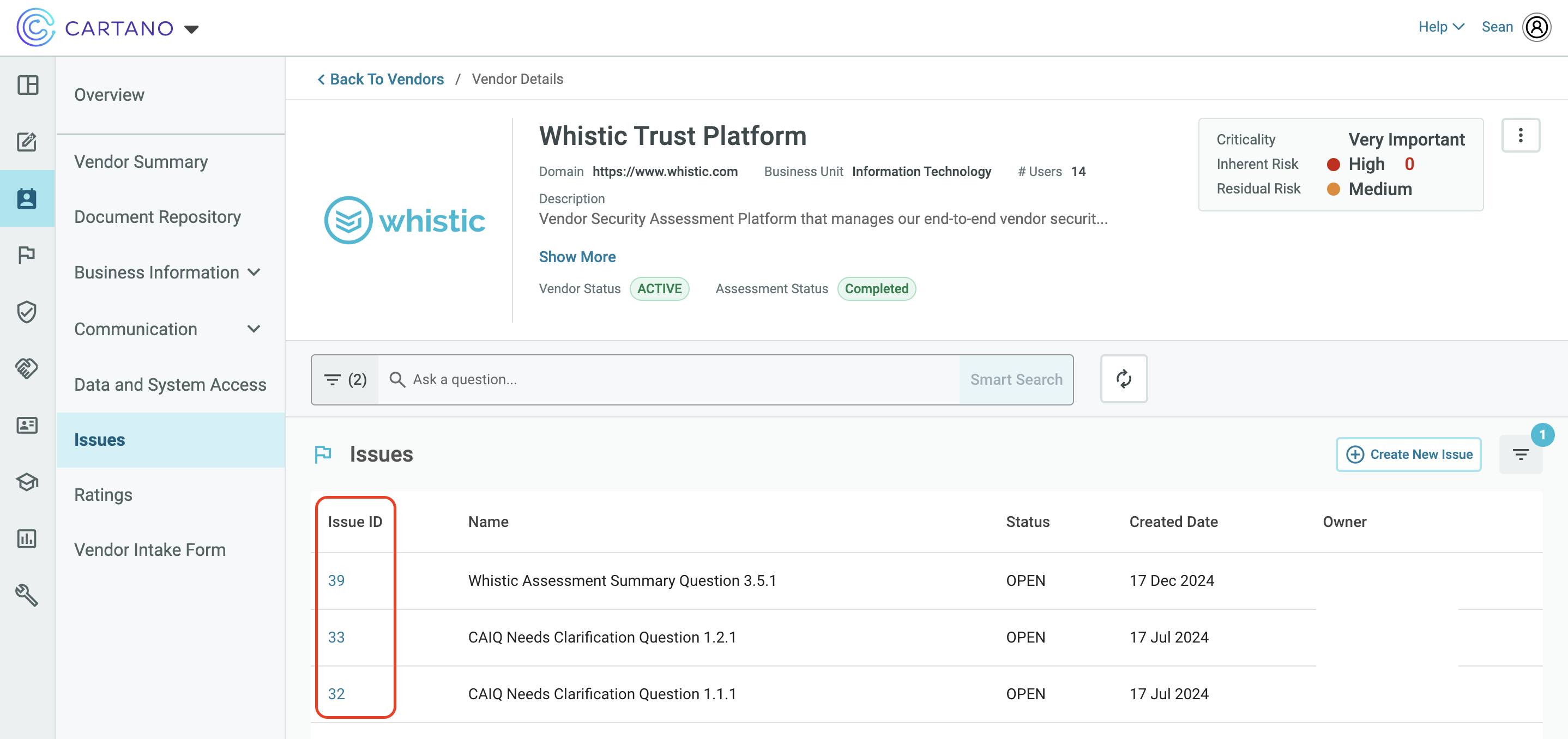The width and height of the screenshot is (1568, 739).
Task: Click the red High inherent risk dot
Action: tap(1332, 164)
